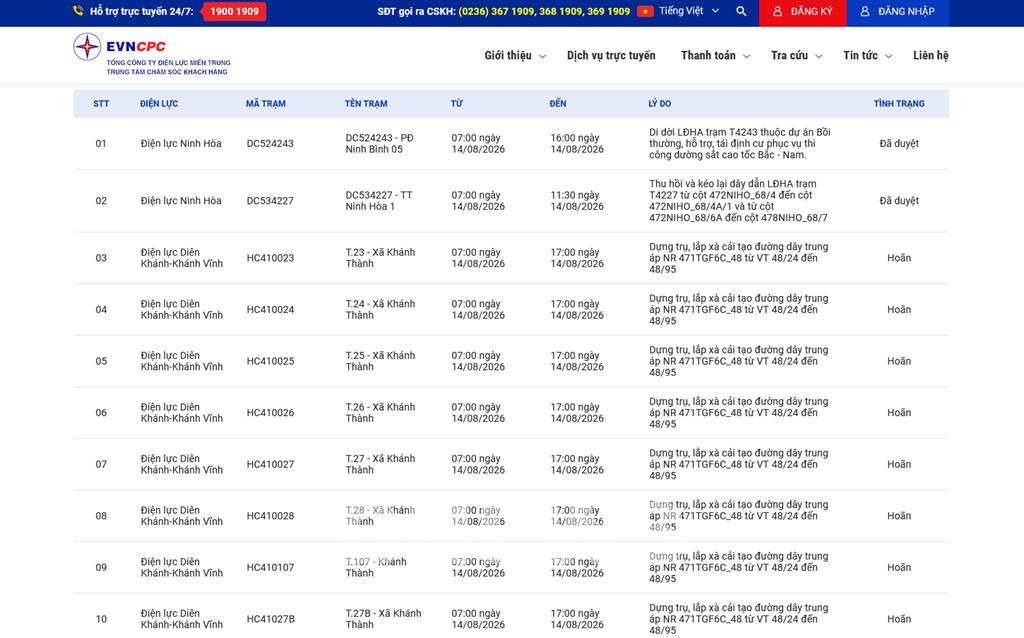Click end time 11:30 ngày 14/08/2026

pos(577,200)
